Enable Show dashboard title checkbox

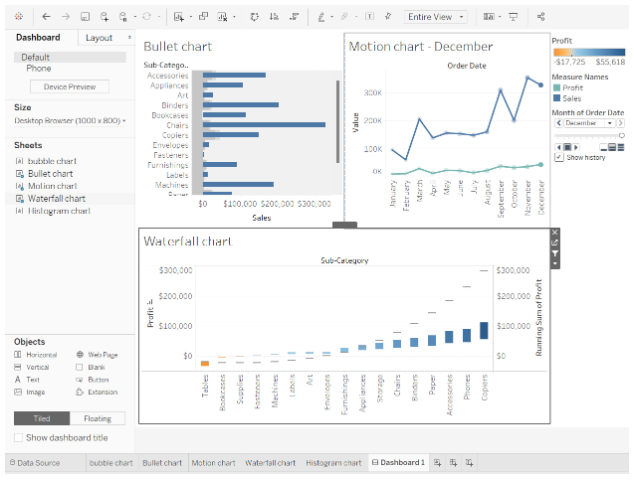pyautogui.click(x=19, y=438)
